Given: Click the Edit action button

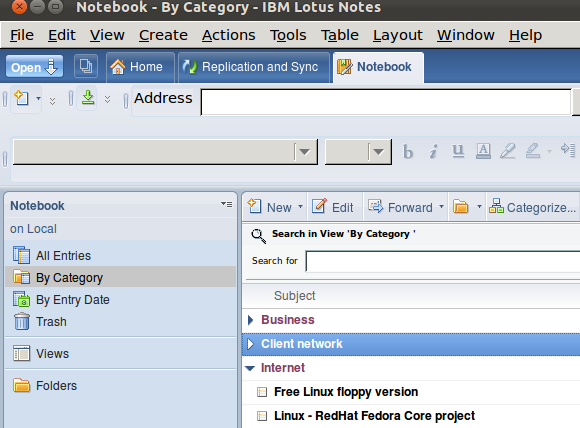Looking at the screenshot, I should (333, 207).
